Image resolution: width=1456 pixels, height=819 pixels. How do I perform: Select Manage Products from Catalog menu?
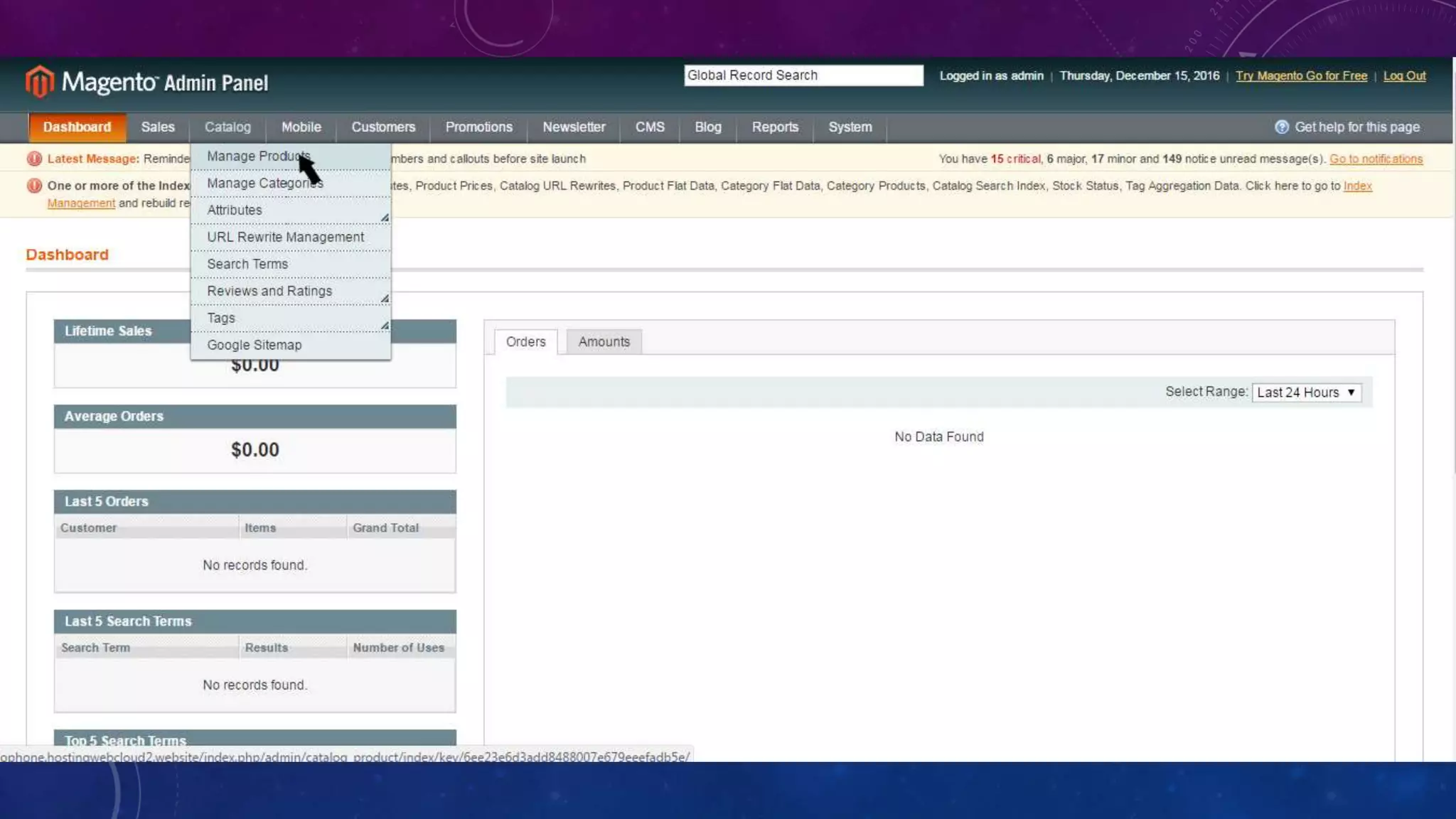coord(257,156)
